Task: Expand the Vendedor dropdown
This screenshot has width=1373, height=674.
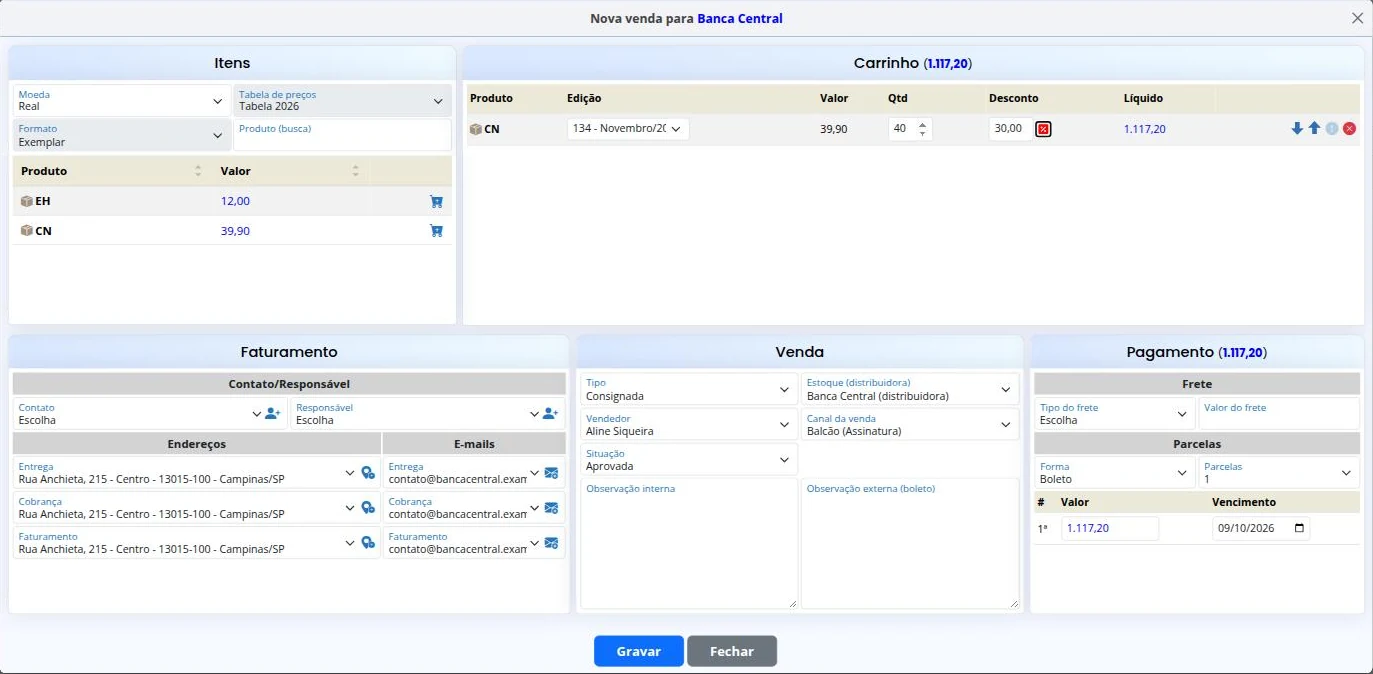Action: [689, 425]
